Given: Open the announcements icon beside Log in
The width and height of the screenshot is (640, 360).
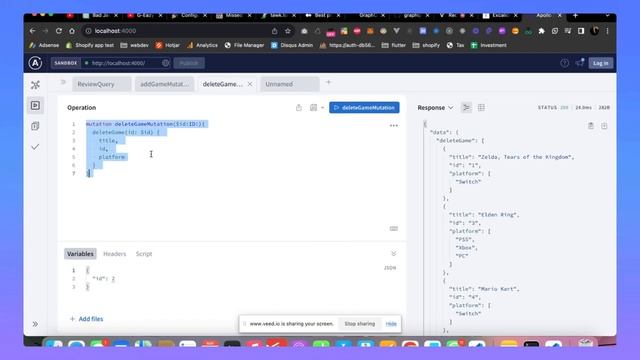Looking at the screenshot, I should coord(580,63).
